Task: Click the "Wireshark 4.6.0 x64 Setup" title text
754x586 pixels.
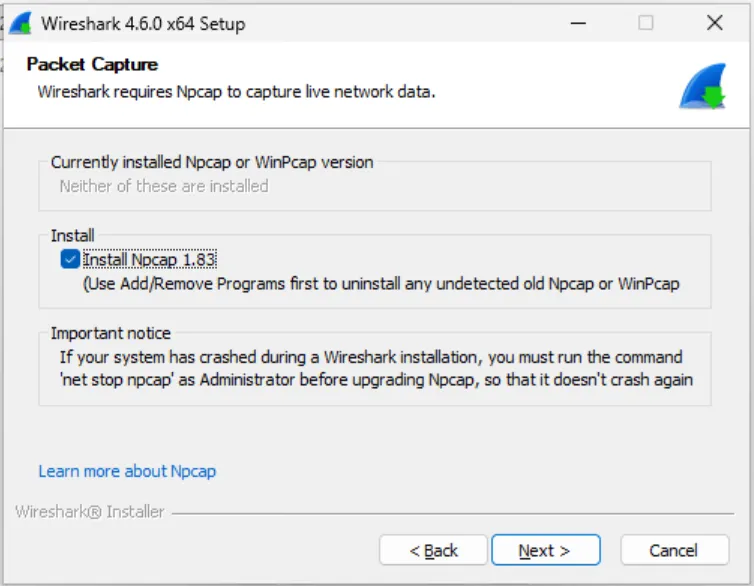Action: [x=143, y=24]
